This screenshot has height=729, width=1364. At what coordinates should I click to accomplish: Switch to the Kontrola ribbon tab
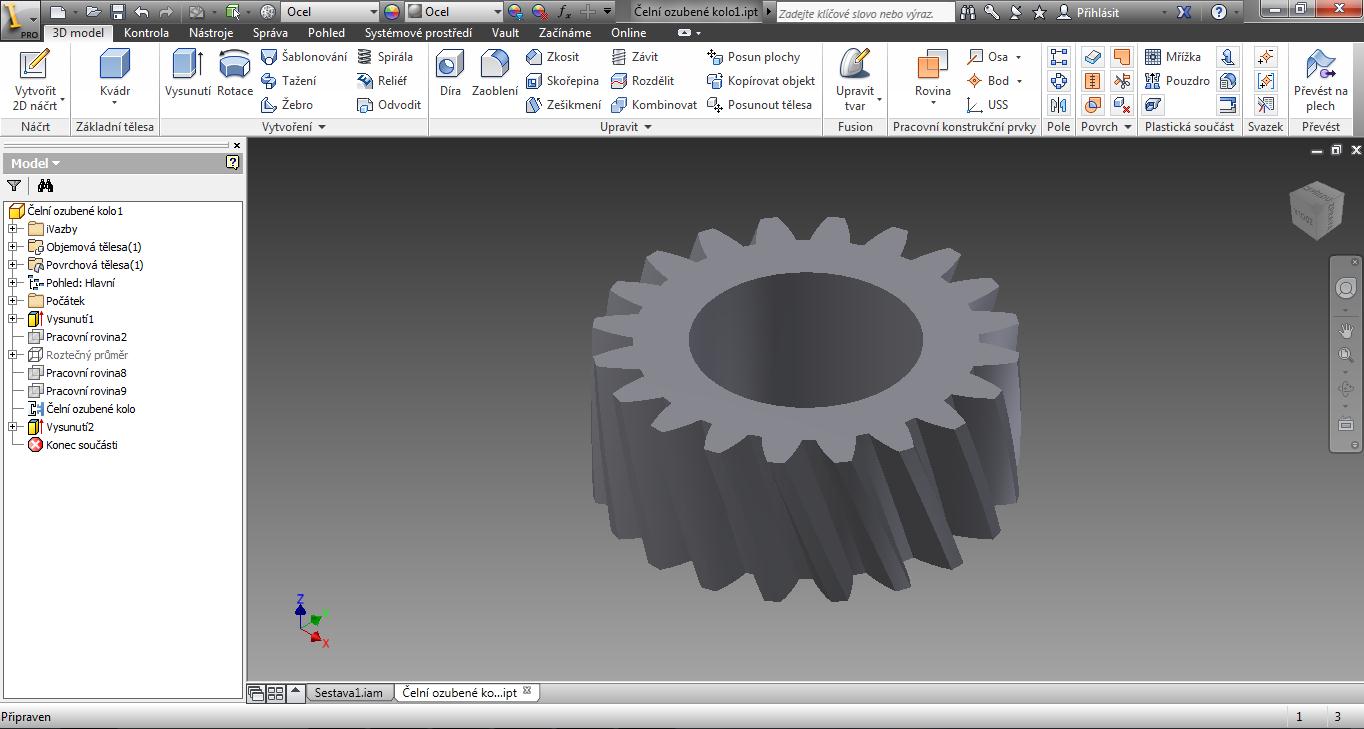tap(146, 33)
